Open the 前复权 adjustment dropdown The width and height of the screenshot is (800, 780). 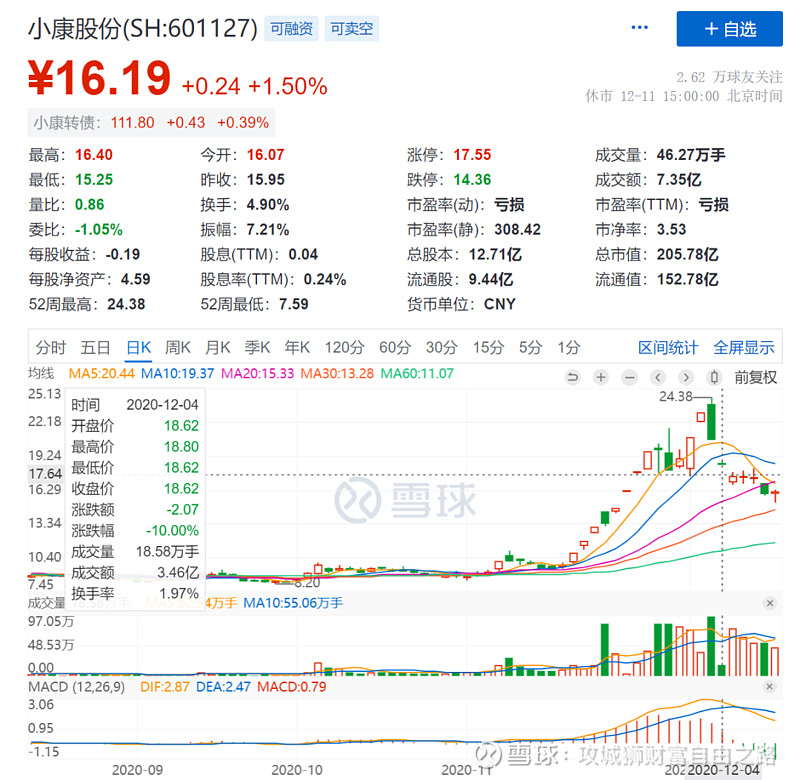click(x=756, y=378)
